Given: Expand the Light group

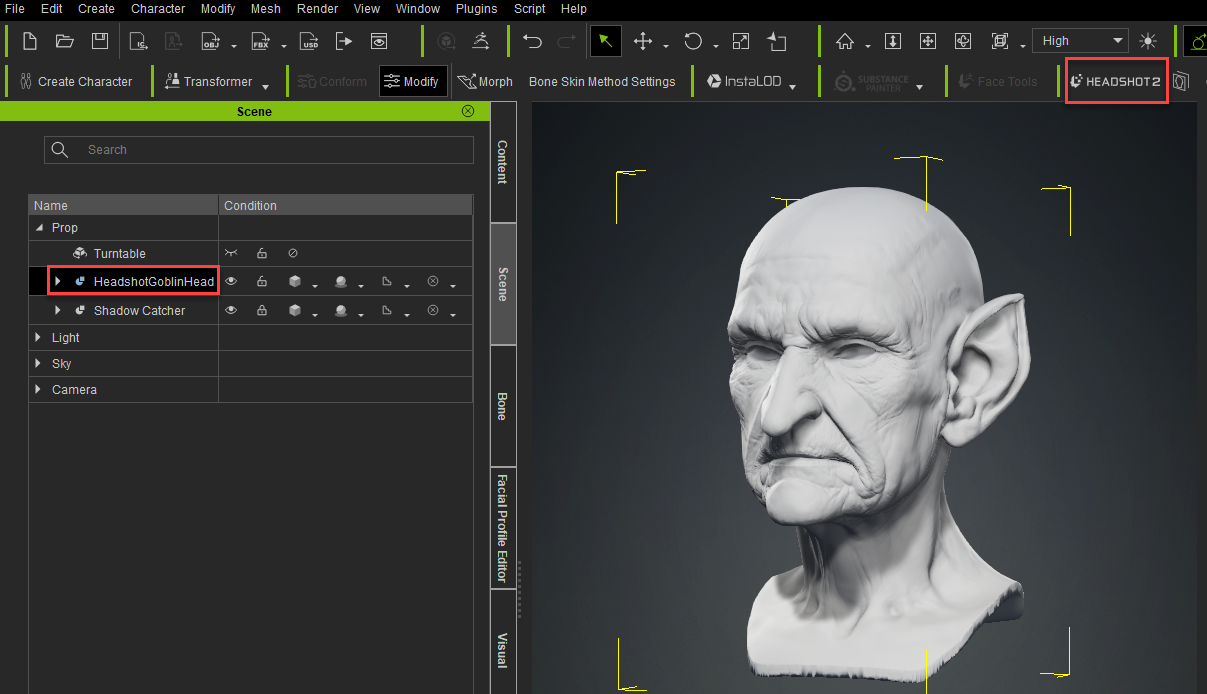Looking at the screenshot, I should click(38, 337).
